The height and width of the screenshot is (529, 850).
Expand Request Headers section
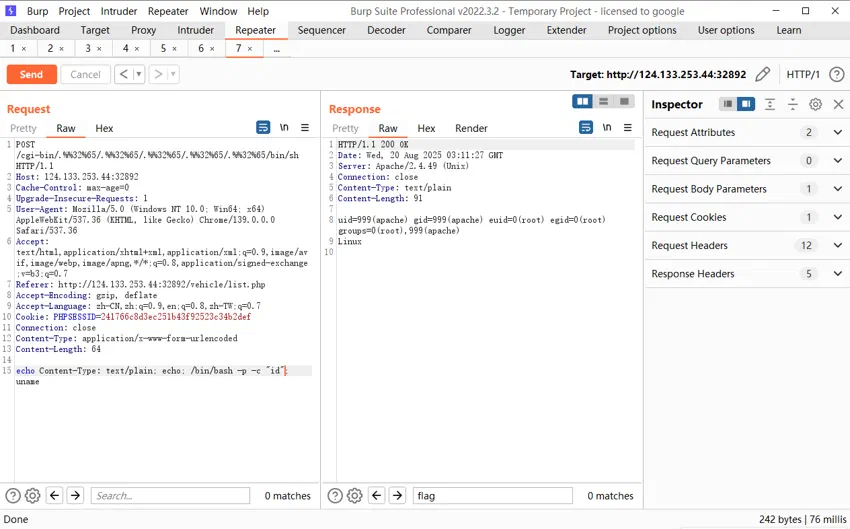pyautogui.click(x=838, y=245)
